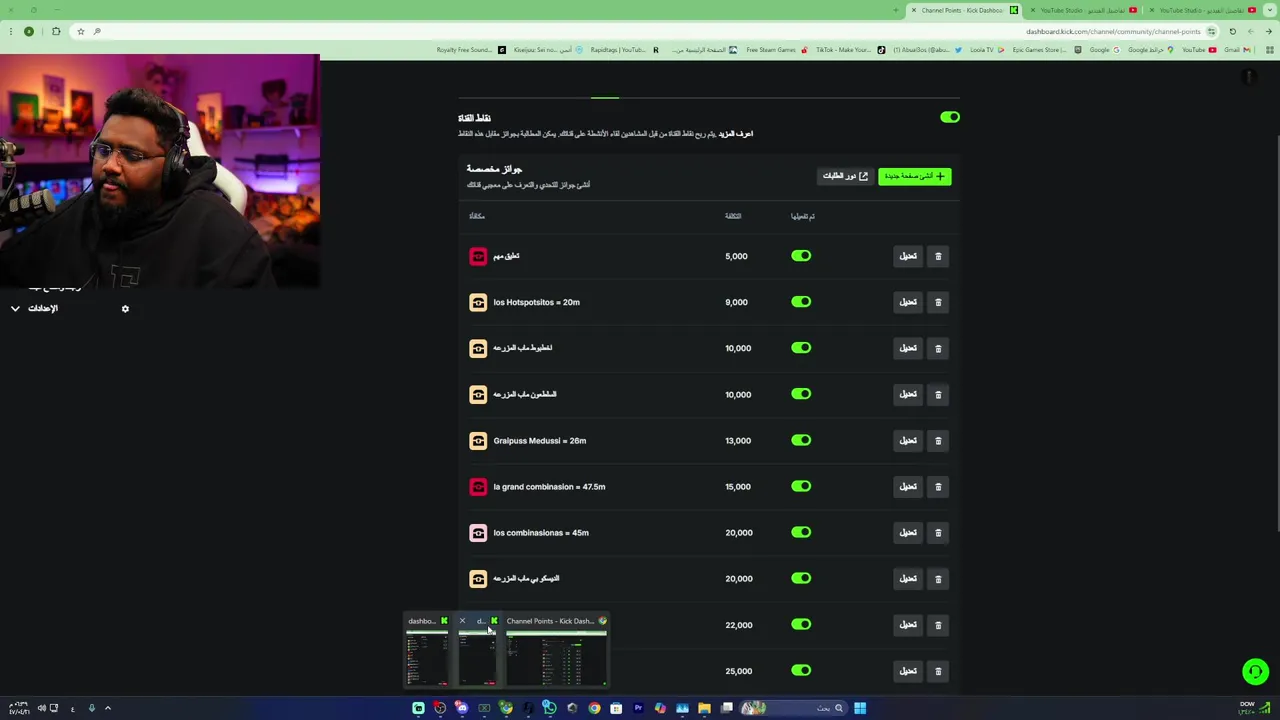This screenshot has width=1280, height=720.
Task: Disable los combinasionas = 45m toggle
Action: [801, 532]
